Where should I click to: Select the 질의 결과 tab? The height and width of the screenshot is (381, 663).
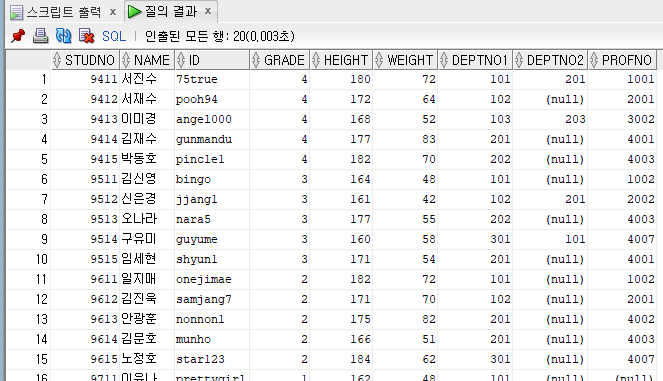[171, 11]
